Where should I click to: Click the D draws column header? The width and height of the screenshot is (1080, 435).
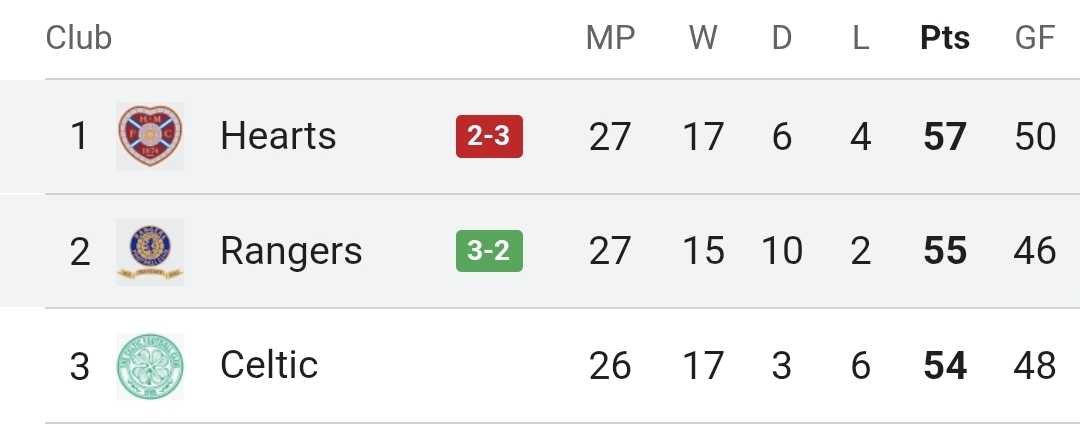click(x=782, y=38)
